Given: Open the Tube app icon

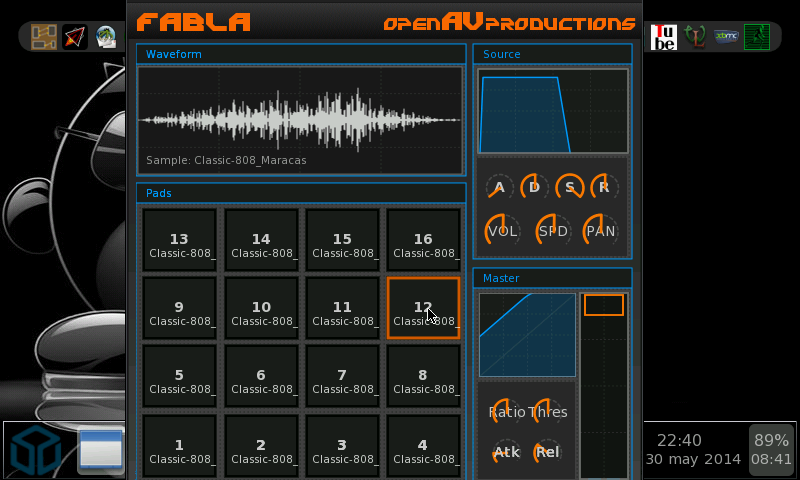Looking at the screenshot, I should [664, 37].
